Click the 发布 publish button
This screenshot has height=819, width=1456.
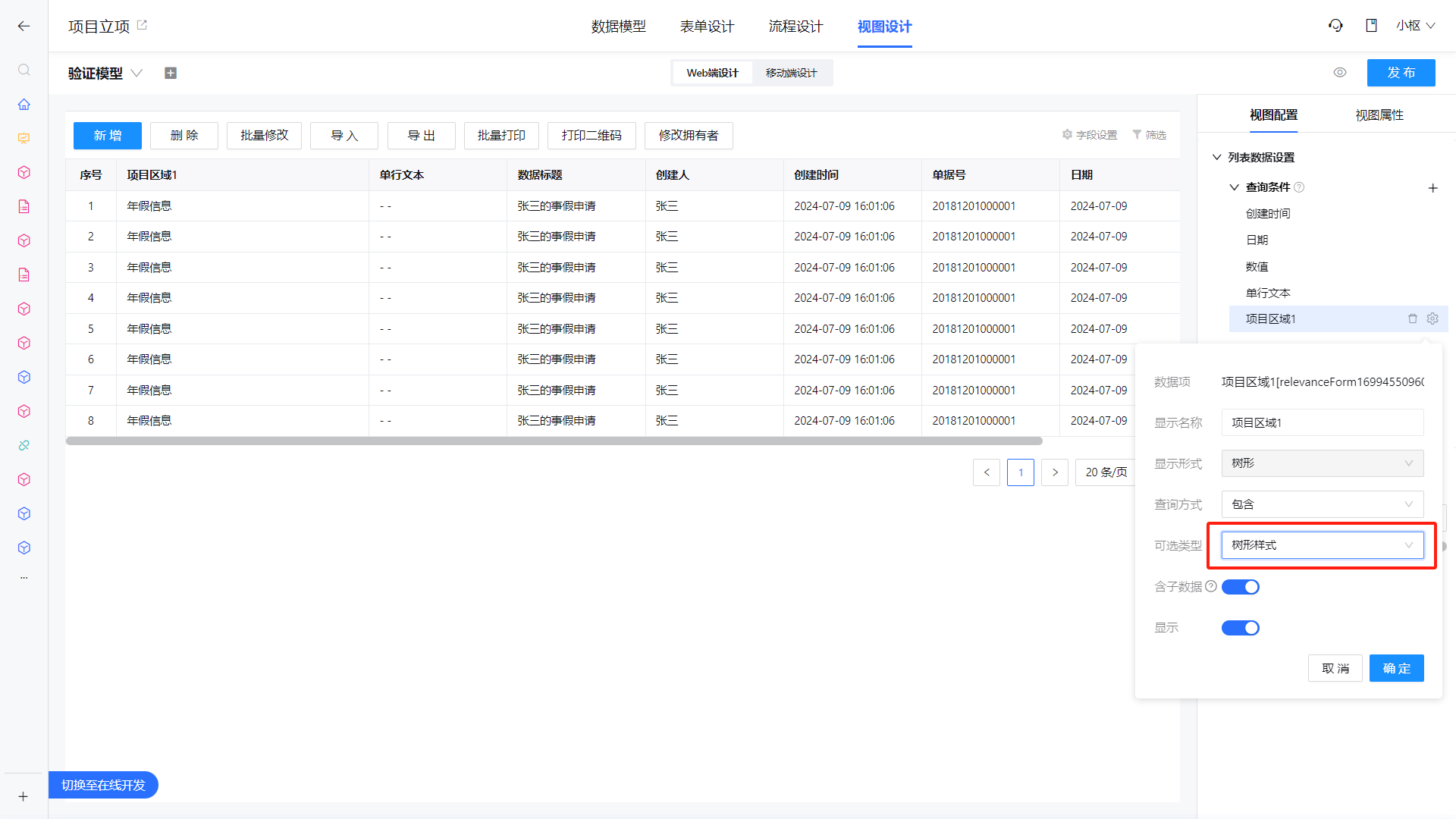pos(1401,73)
